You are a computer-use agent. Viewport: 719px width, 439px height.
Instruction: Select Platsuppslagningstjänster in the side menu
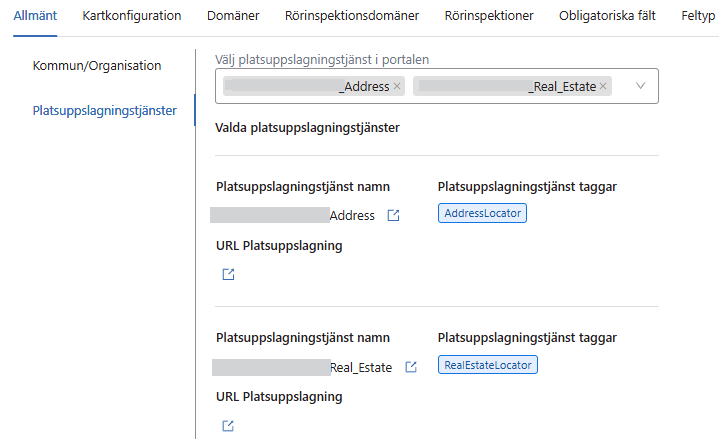pos(105,110)
